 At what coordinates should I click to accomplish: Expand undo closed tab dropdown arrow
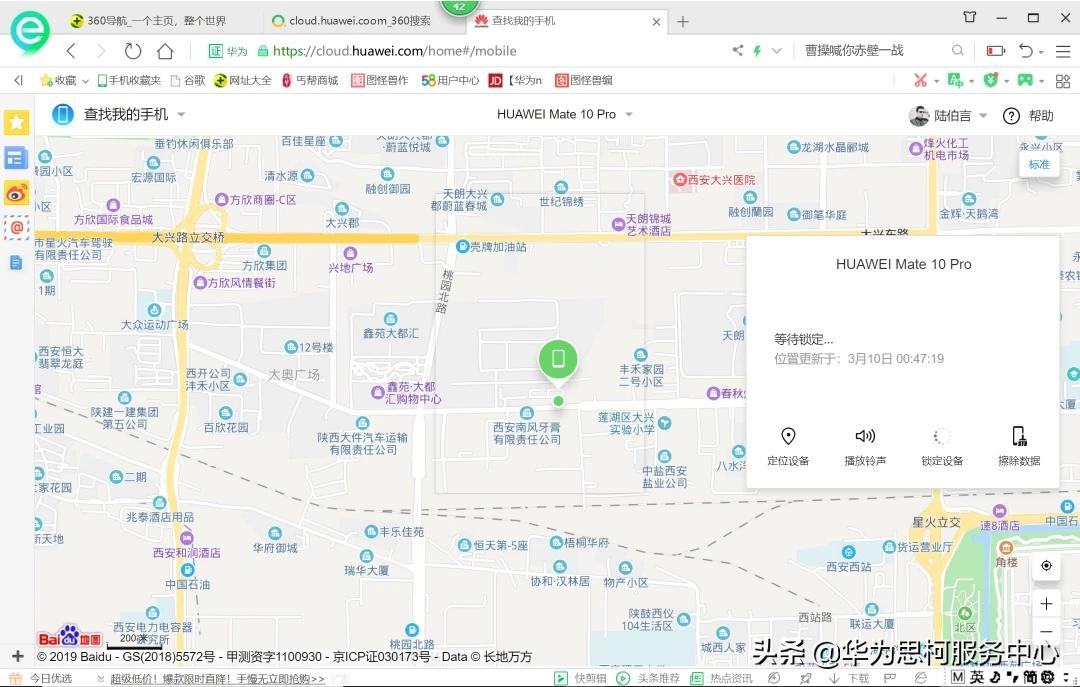coord(1041,52)
